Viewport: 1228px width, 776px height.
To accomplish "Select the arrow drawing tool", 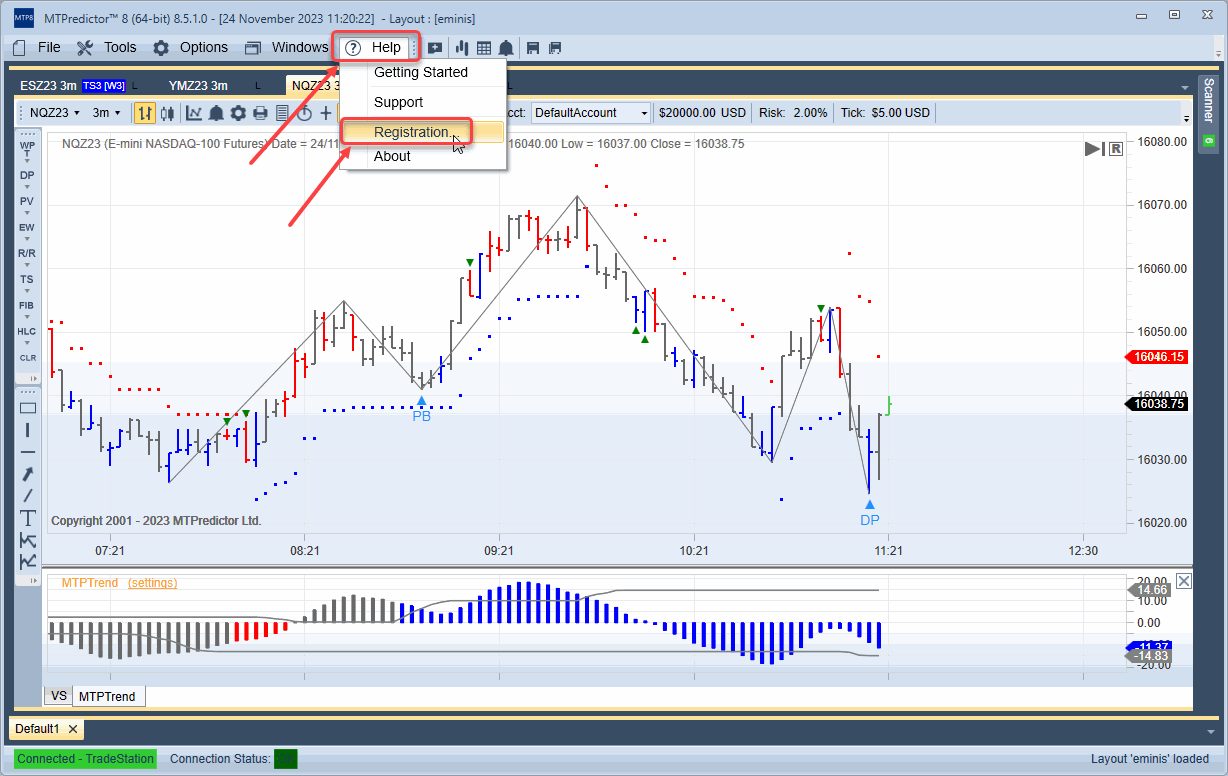I will coord(28,473).
